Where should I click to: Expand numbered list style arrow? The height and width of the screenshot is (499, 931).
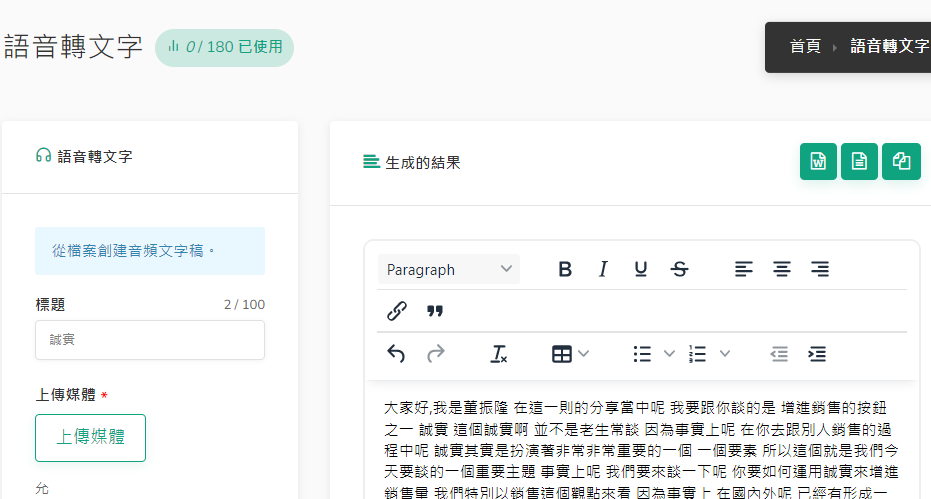point(724,354)
